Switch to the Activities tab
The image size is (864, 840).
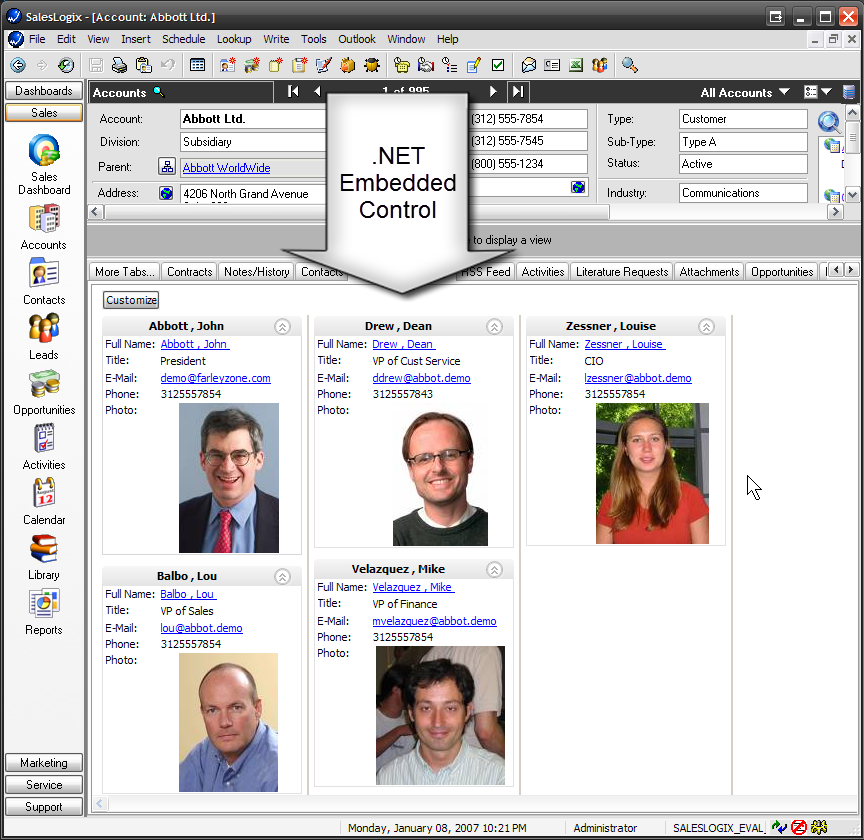(x=543, y=272)
